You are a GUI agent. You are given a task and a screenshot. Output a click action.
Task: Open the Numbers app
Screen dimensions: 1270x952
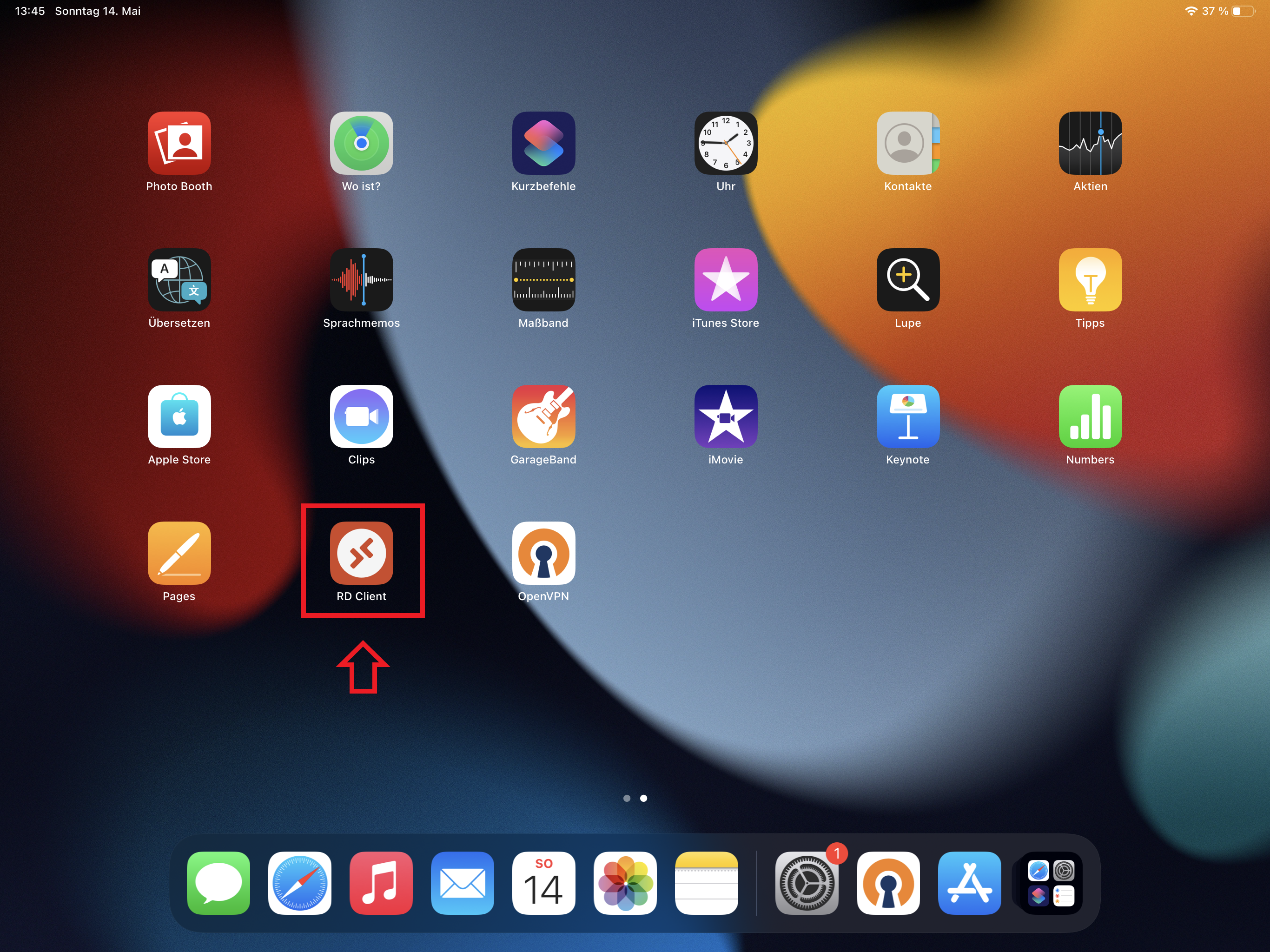1090,416
